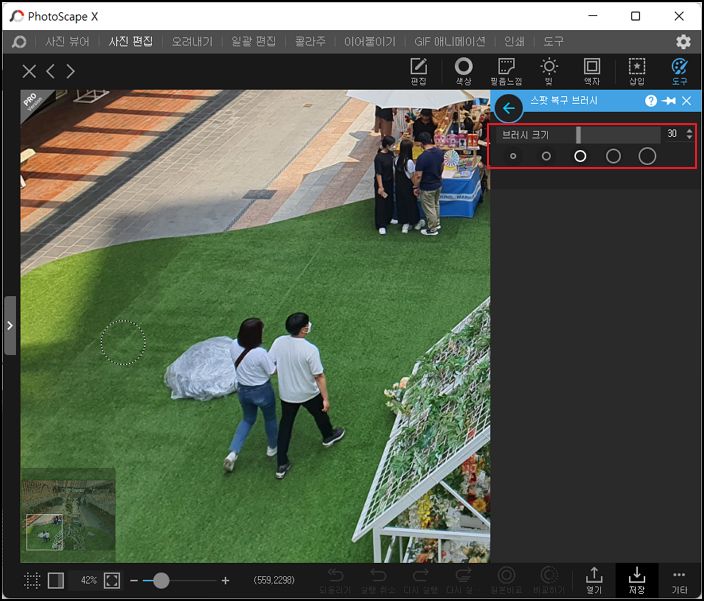Click the 원본비교 (Compare original) icon
The image size is (704, 601).
[506, 580]
